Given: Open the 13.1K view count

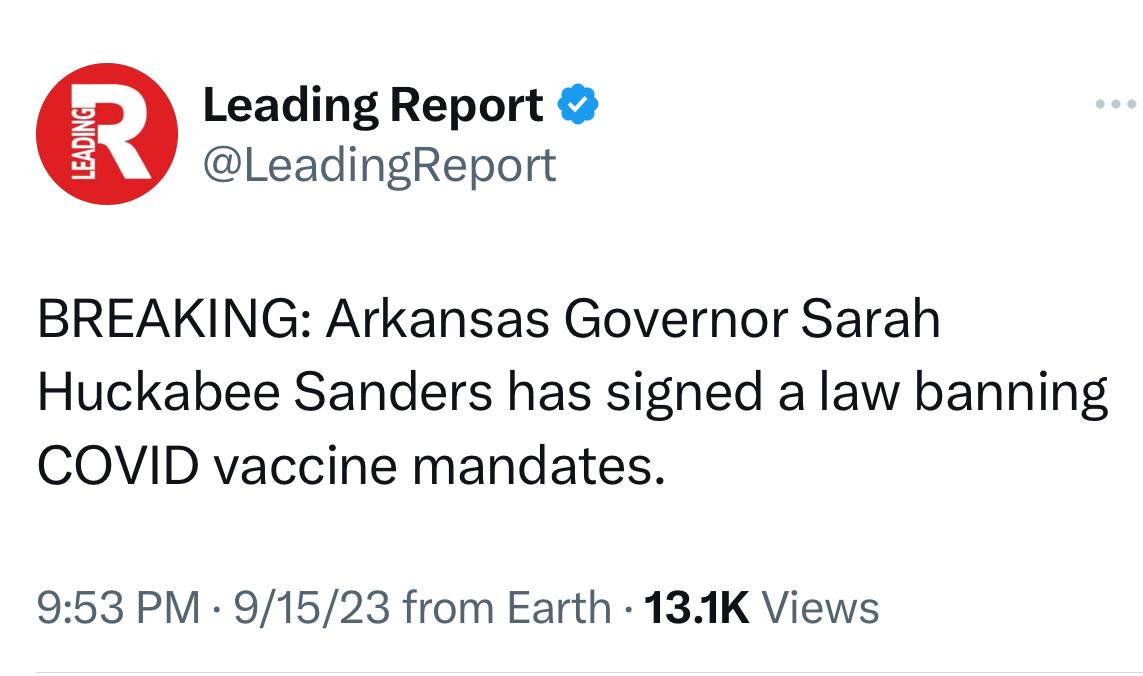Looking at the screenshot, I should [x=697, y=608].
